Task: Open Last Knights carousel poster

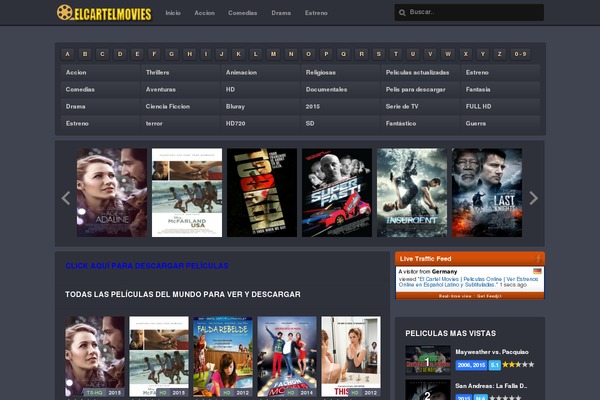Action: (x=487, y=193)
